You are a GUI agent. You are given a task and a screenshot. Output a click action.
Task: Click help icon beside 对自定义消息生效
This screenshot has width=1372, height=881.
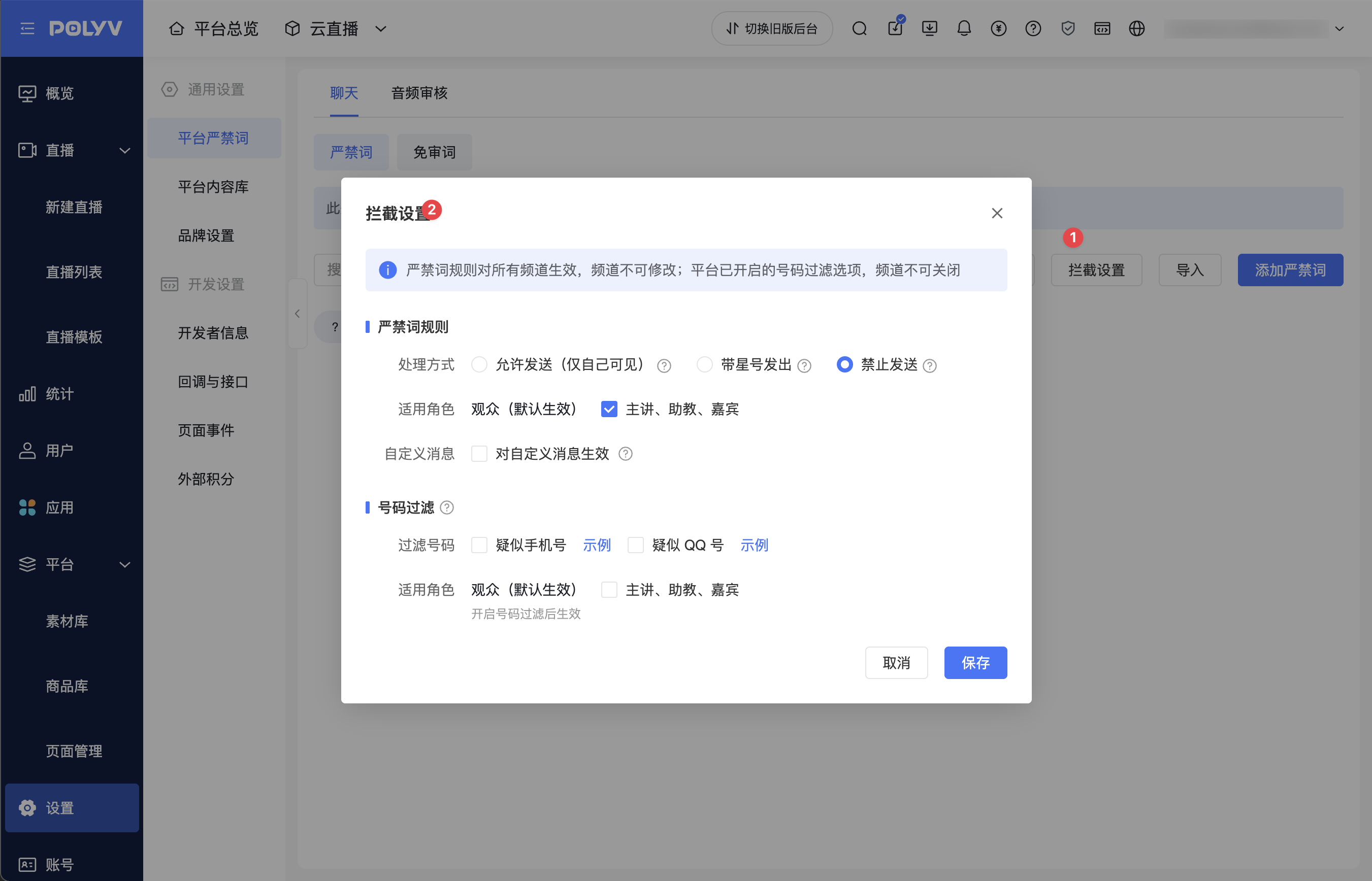(626, 454)
